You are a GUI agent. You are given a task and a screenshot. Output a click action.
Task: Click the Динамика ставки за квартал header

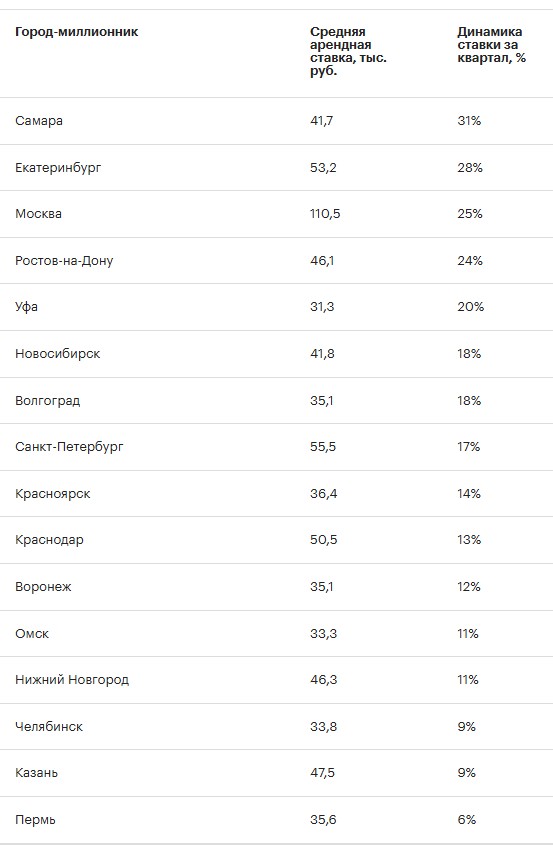click(492, 45)
